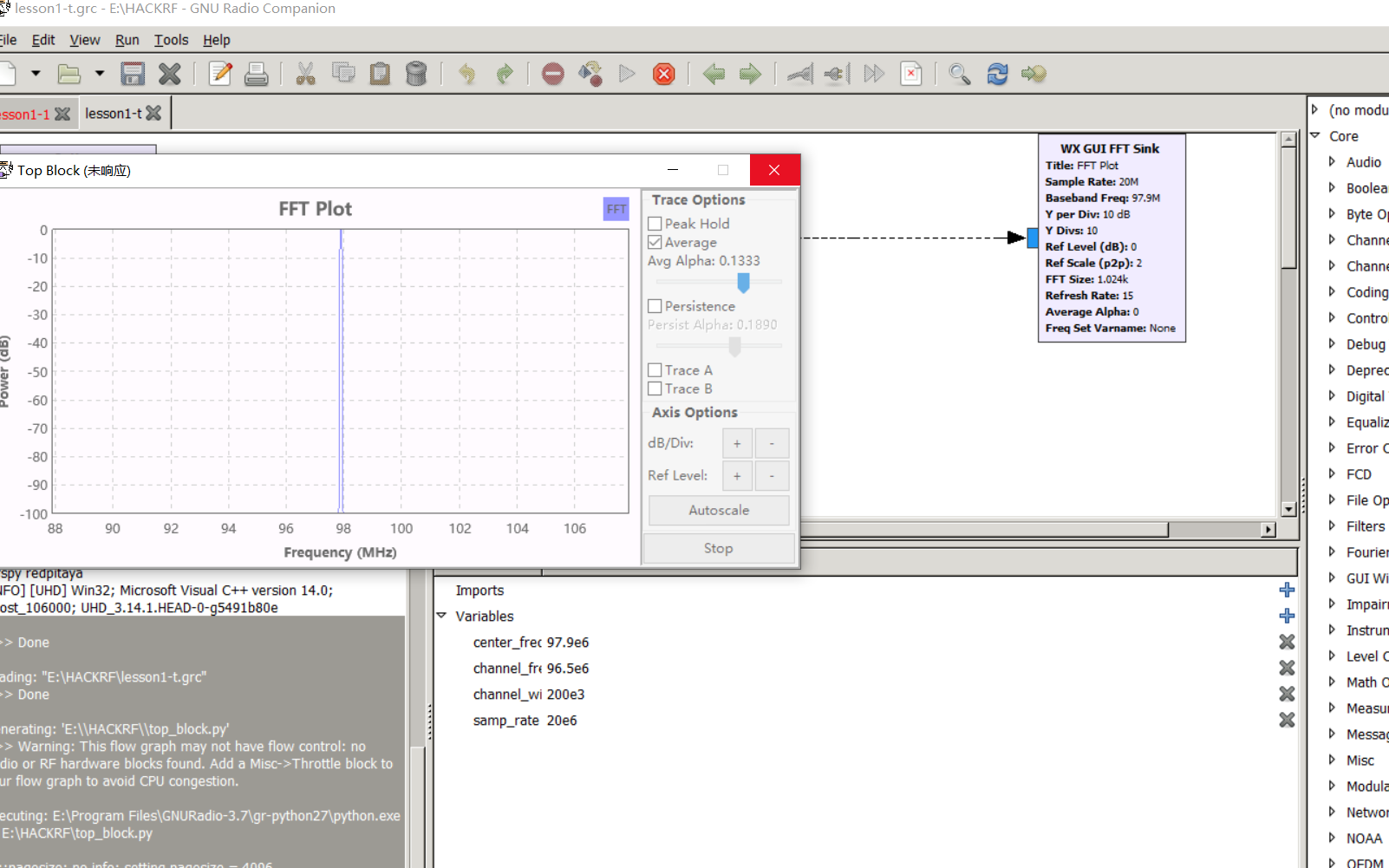Screen dimensions: 1389x868
Task: Generate the flow graph with the pencil icon
Action: coord(220,74)
